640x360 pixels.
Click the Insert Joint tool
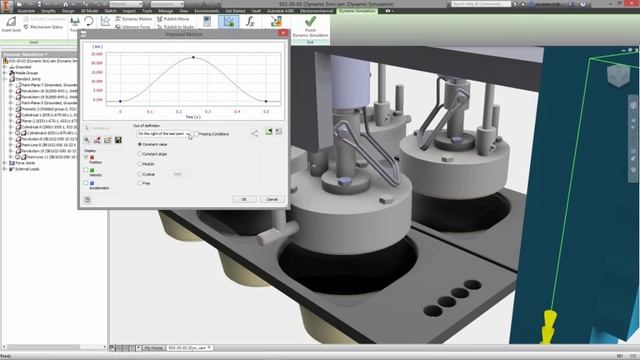[11, 24]
